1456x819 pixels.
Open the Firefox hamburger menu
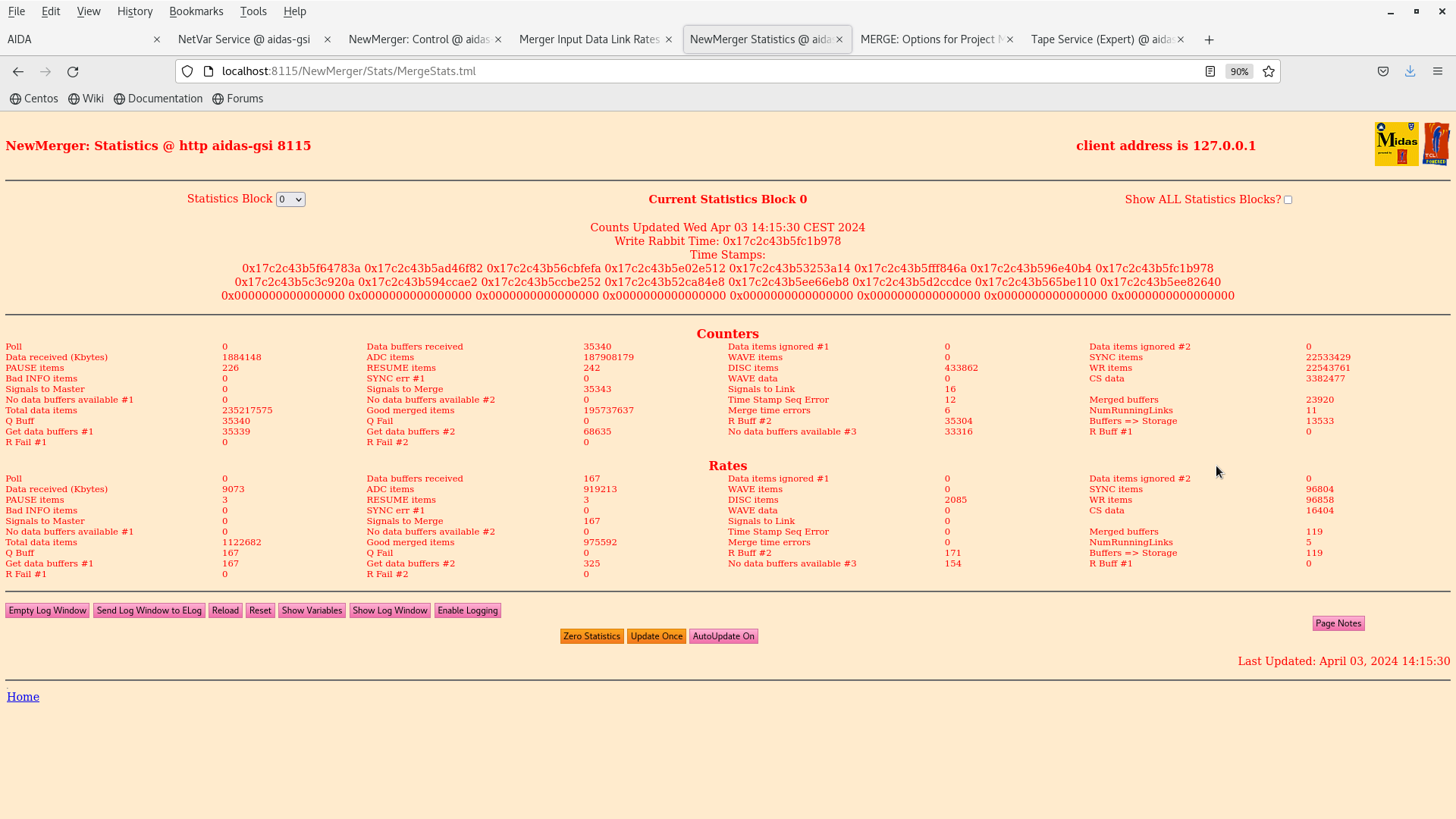pyautogui.click(x=1437, y=71)
